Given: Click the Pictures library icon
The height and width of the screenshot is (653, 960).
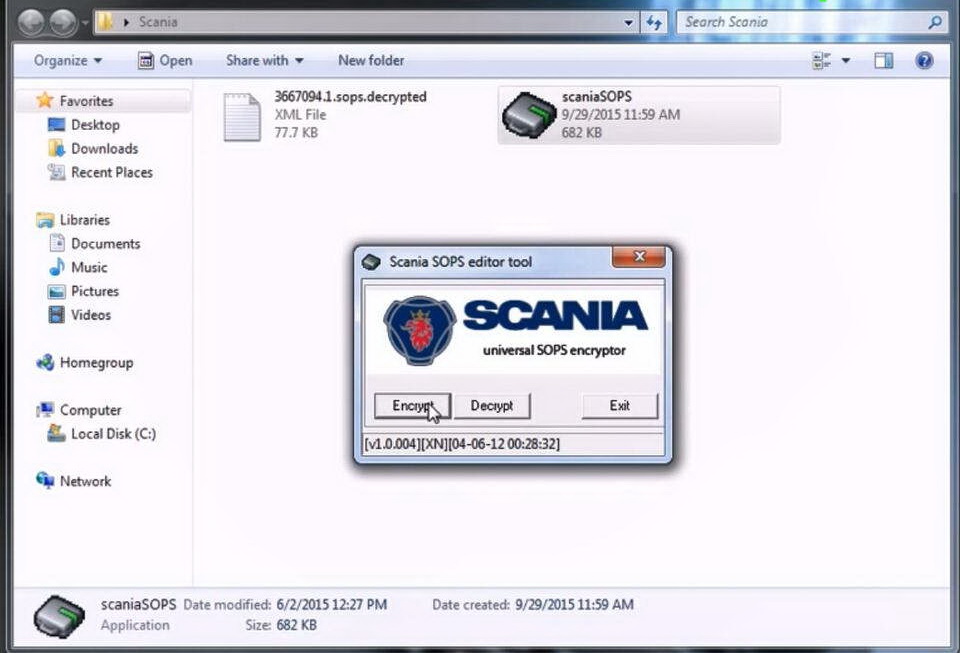Looking at the screenshot, I should point(56,291).
